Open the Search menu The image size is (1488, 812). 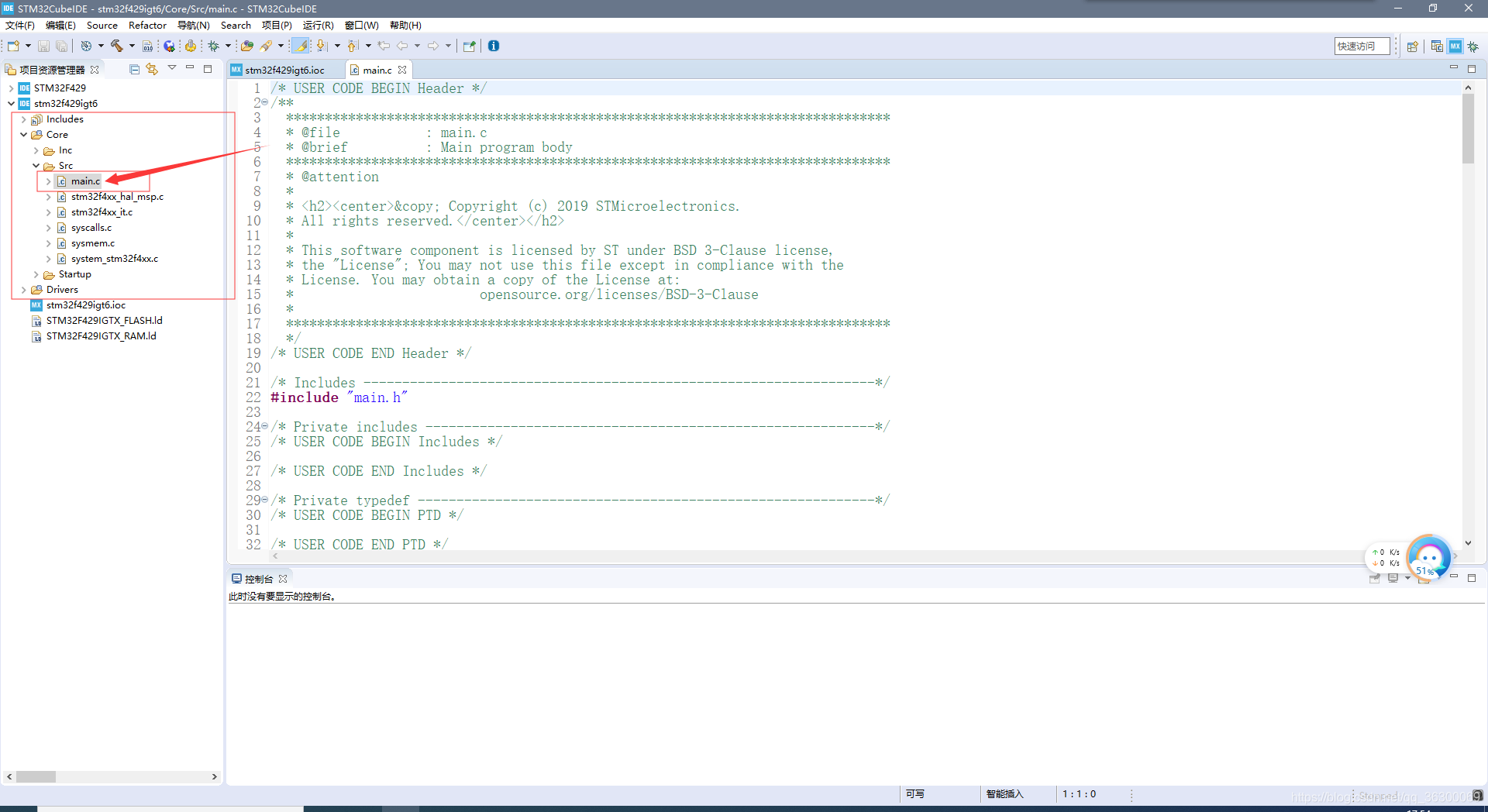click(236, 26)
